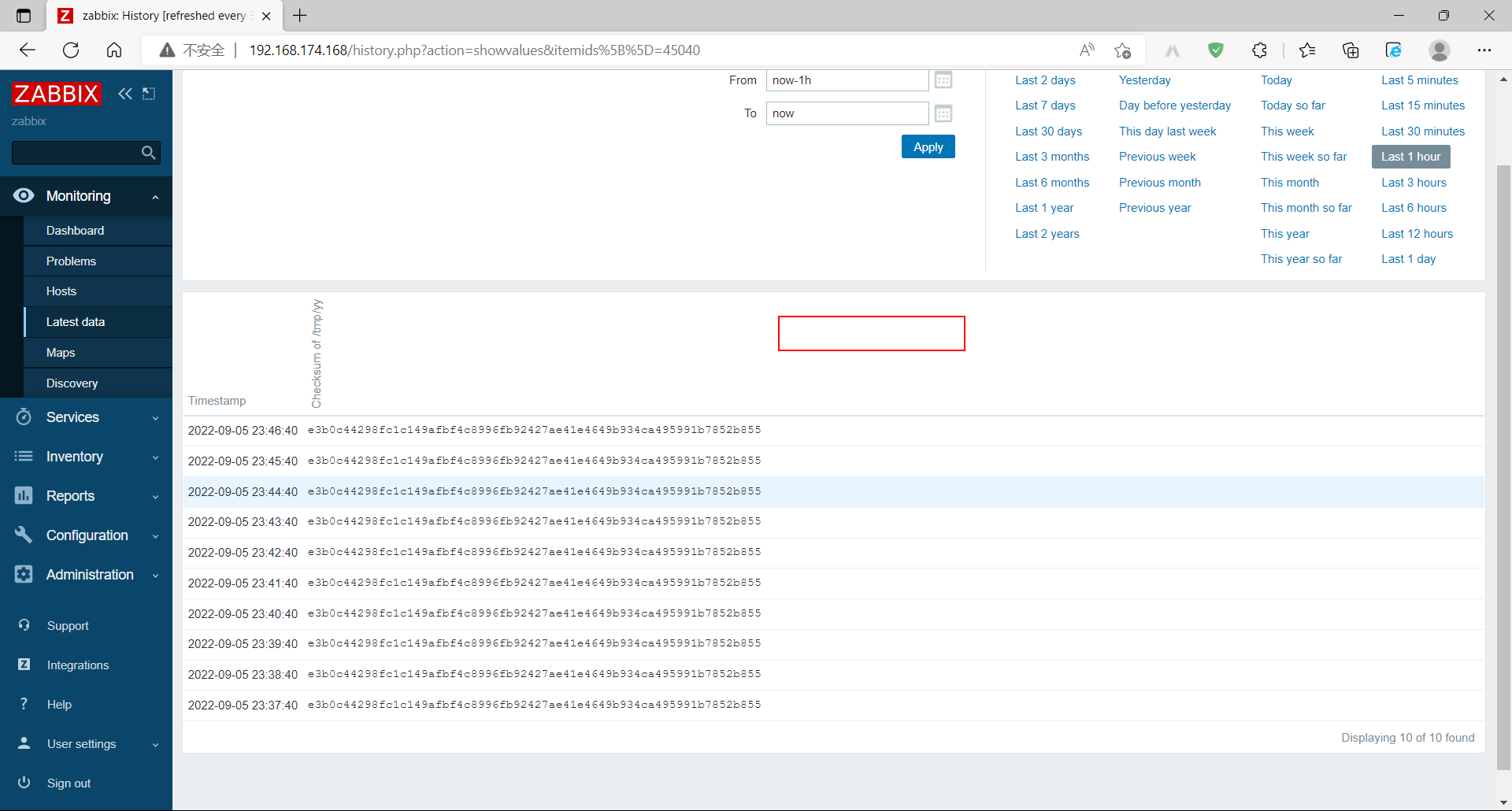Click the browser back arrow

[x=28, y=50]
